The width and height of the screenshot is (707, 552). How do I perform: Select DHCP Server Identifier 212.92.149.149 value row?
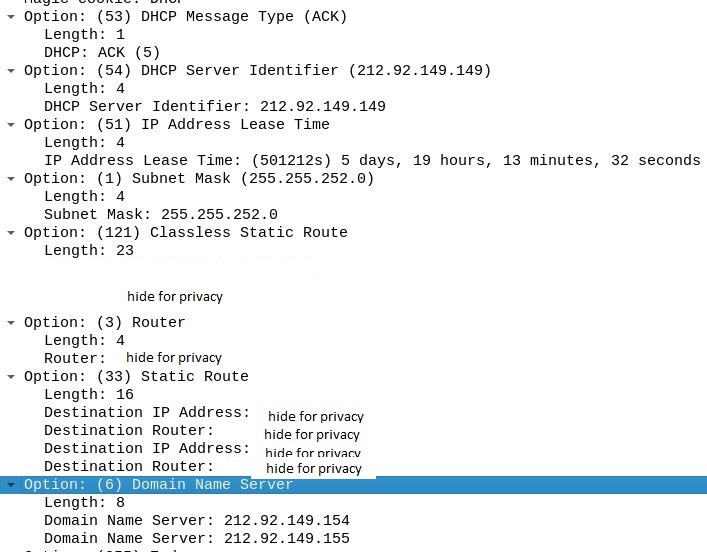[x=214, y=106]
